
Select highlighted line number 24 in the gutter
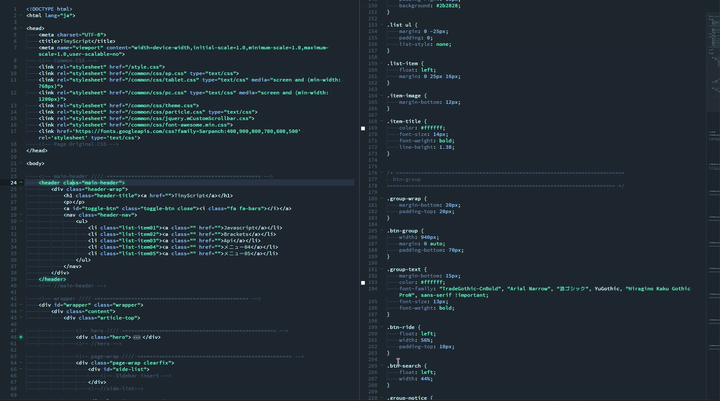pyautogui.click(x=12, y=183)
